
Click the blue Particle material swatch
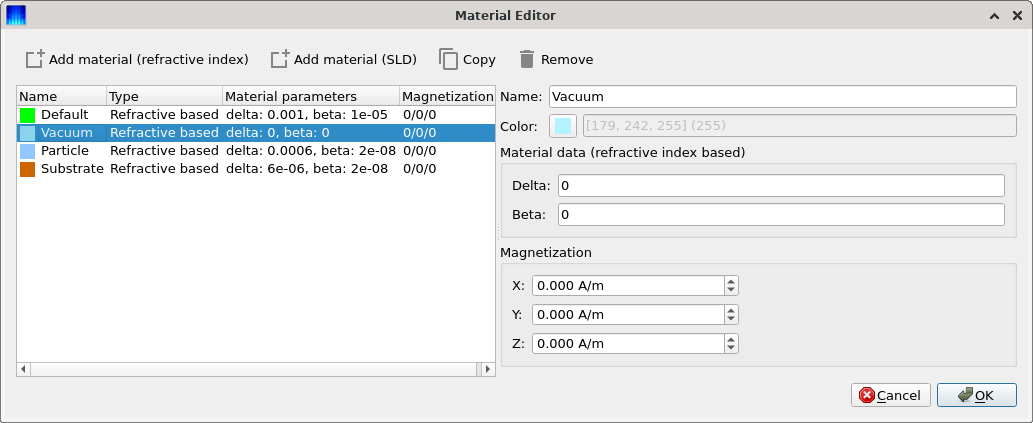pos(27,152)
